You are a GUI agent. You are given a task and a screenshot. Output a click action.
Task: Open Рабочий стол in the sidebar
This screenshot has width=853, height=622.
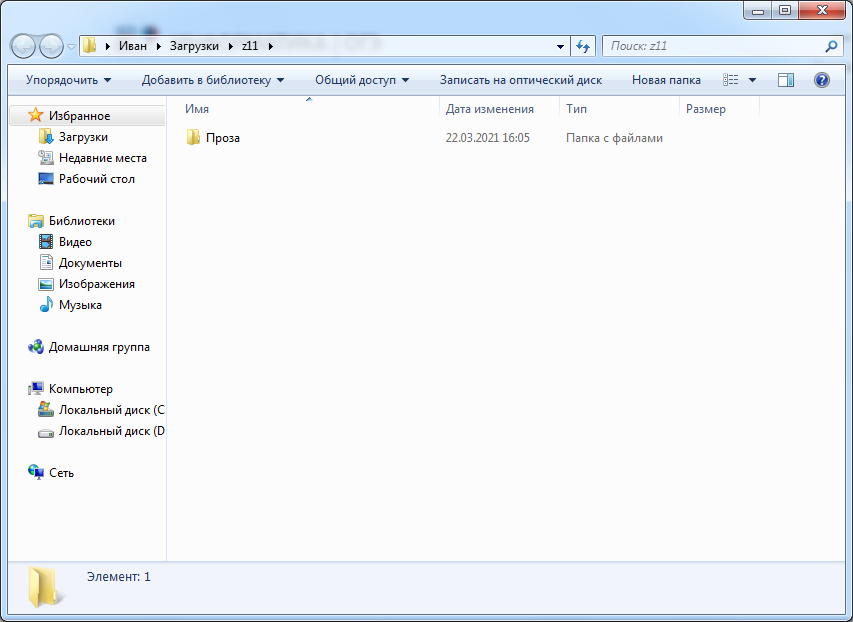97,178
